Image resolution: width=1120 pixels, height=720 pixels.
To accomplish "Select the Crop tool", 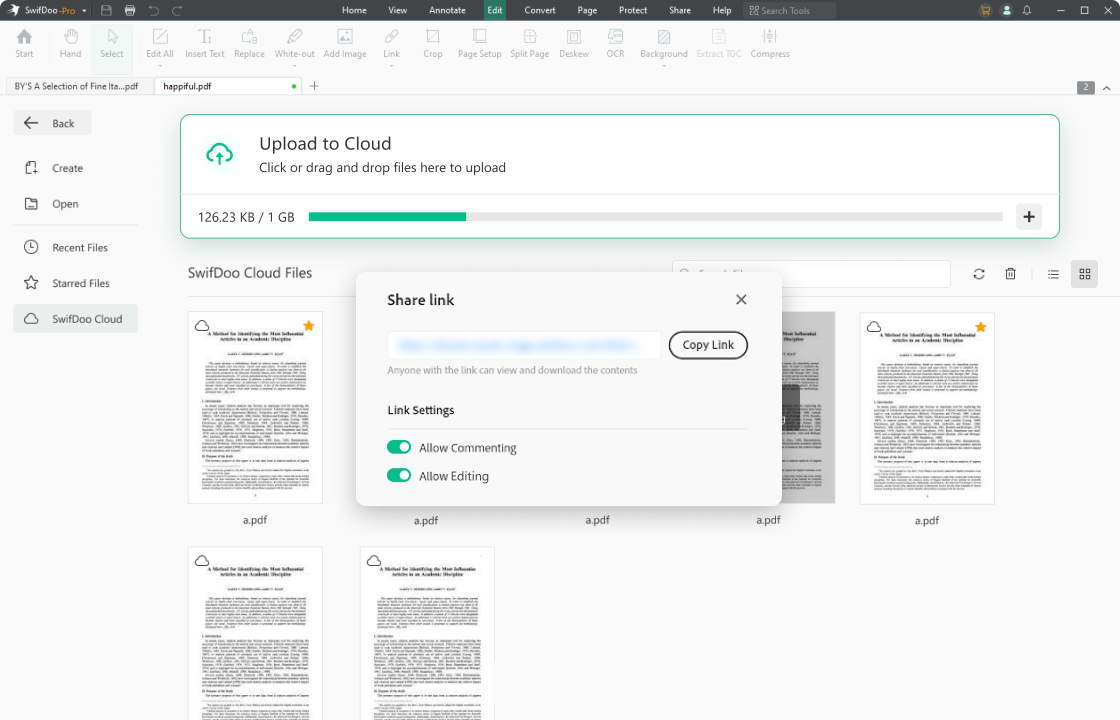I will pos(433,44).
